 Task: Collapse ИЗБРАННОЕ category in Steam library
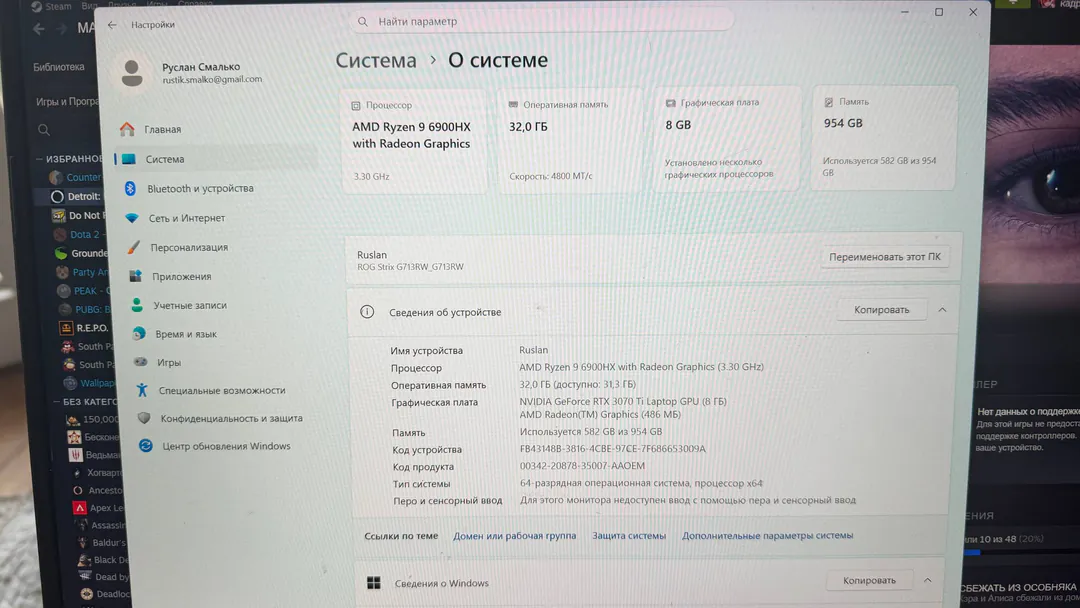pos(39,158)
